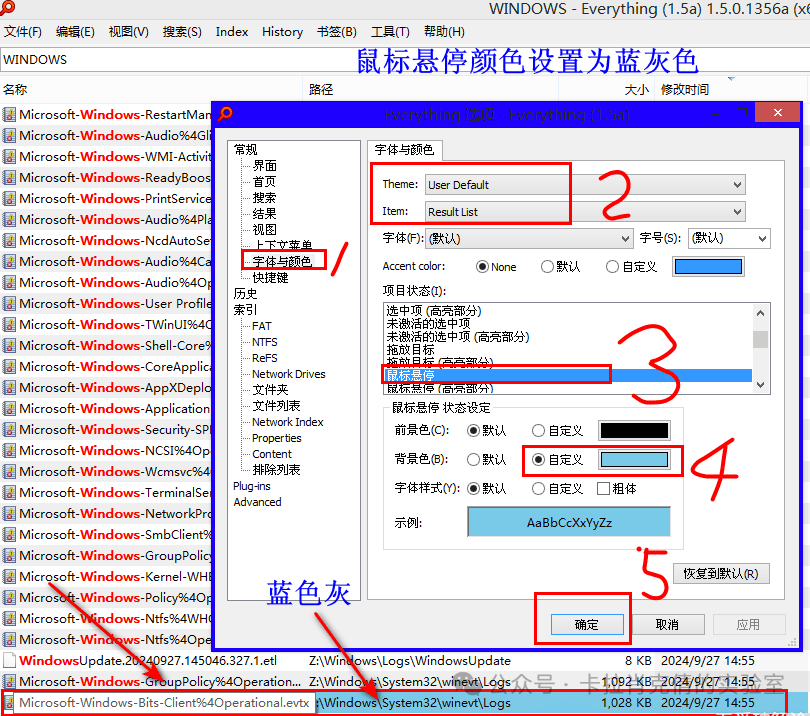Click the file icon beside Microsoft-Windows-RestartMan entry
Screen dimensions: 810x716
click(9, 115)
